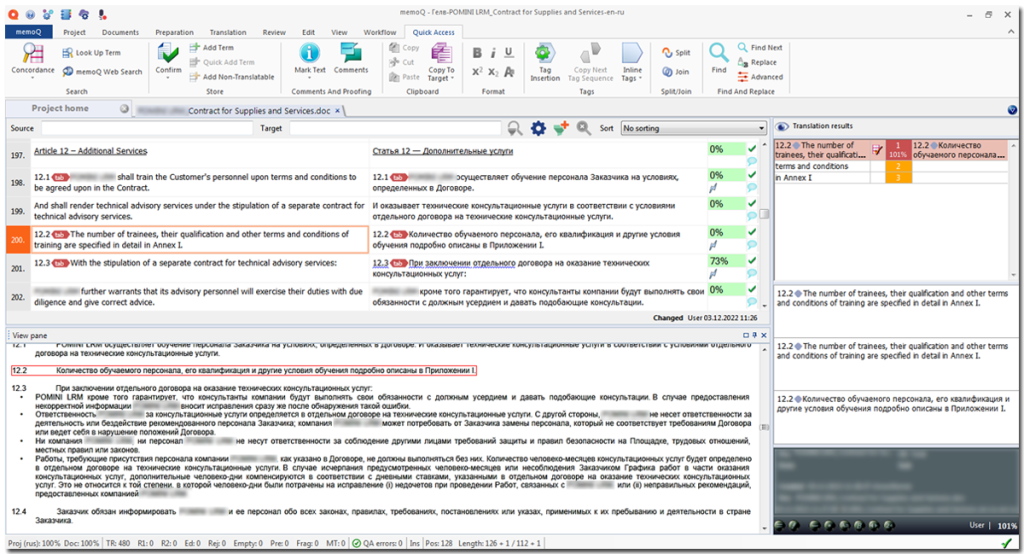This screenshot has height=554, width=1024.
Task: Click the Target filter input field
Action: tap(395, 129)
